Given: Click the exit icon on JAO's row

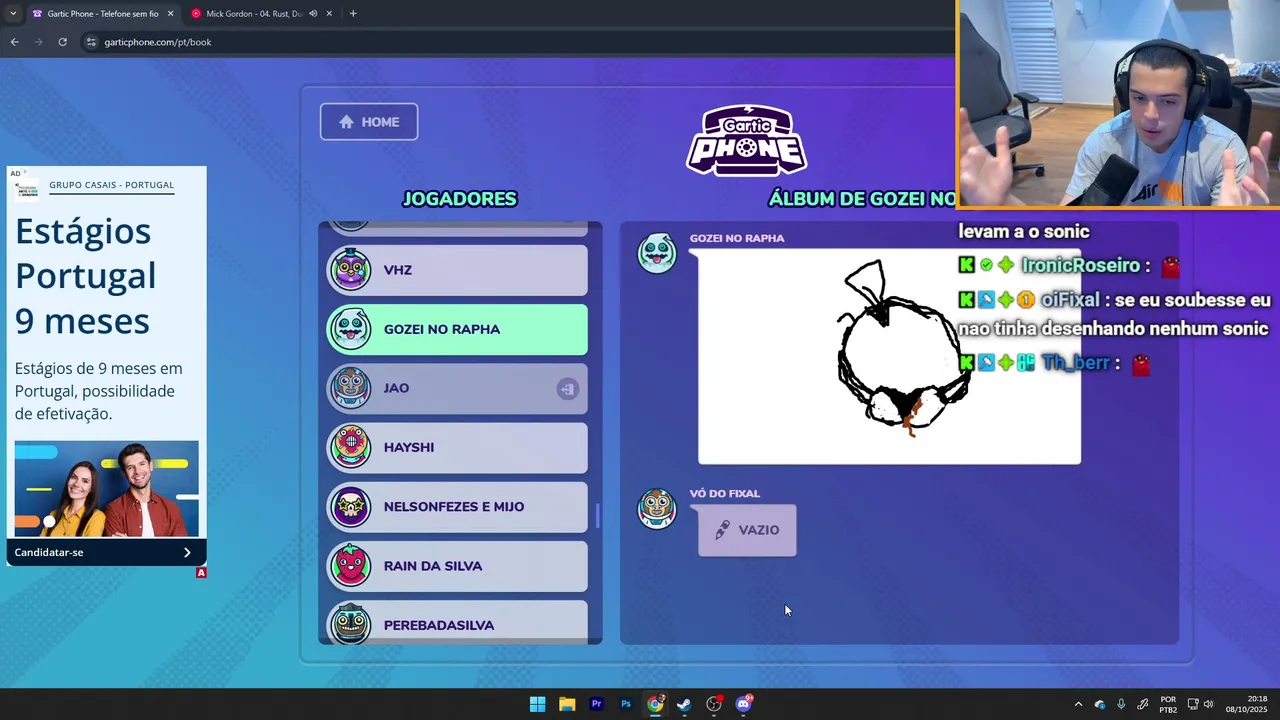Looking at the screenshot, I should 567,389.
